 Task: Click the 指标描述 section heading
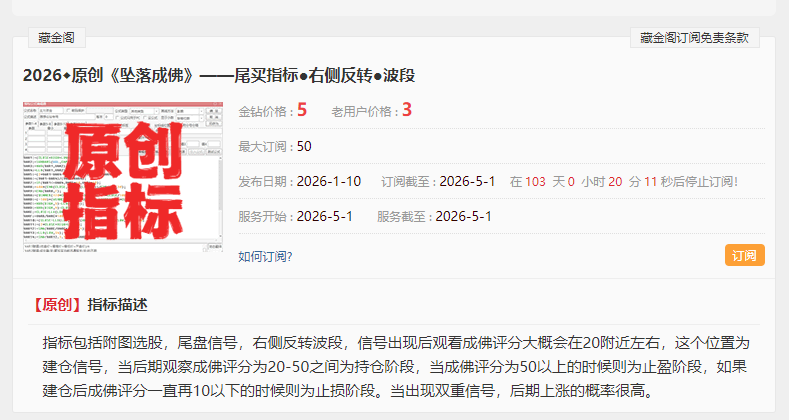(x=117, y=304)
